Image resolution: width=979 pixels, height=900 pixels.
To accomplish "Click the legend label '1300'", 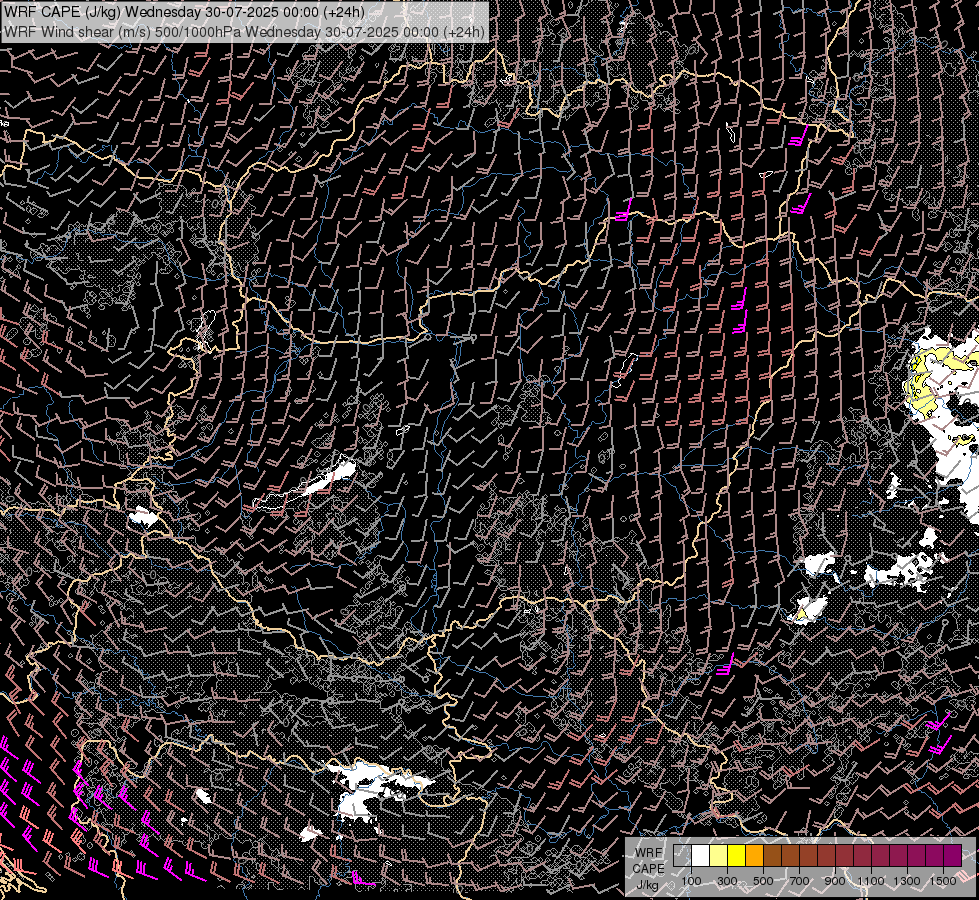I will coord(907,881).
